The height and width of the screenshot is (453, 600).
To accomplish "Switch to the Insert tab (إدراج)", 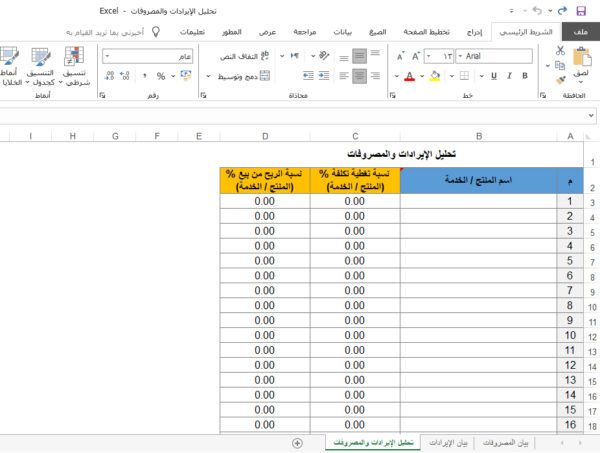I will click(x=474, y=32).
